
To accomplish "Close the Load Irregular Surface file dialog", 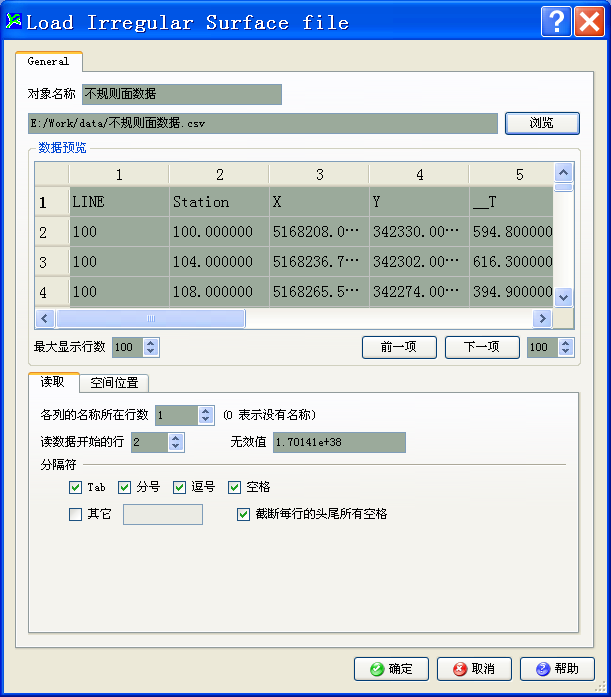I will (589, 21).
